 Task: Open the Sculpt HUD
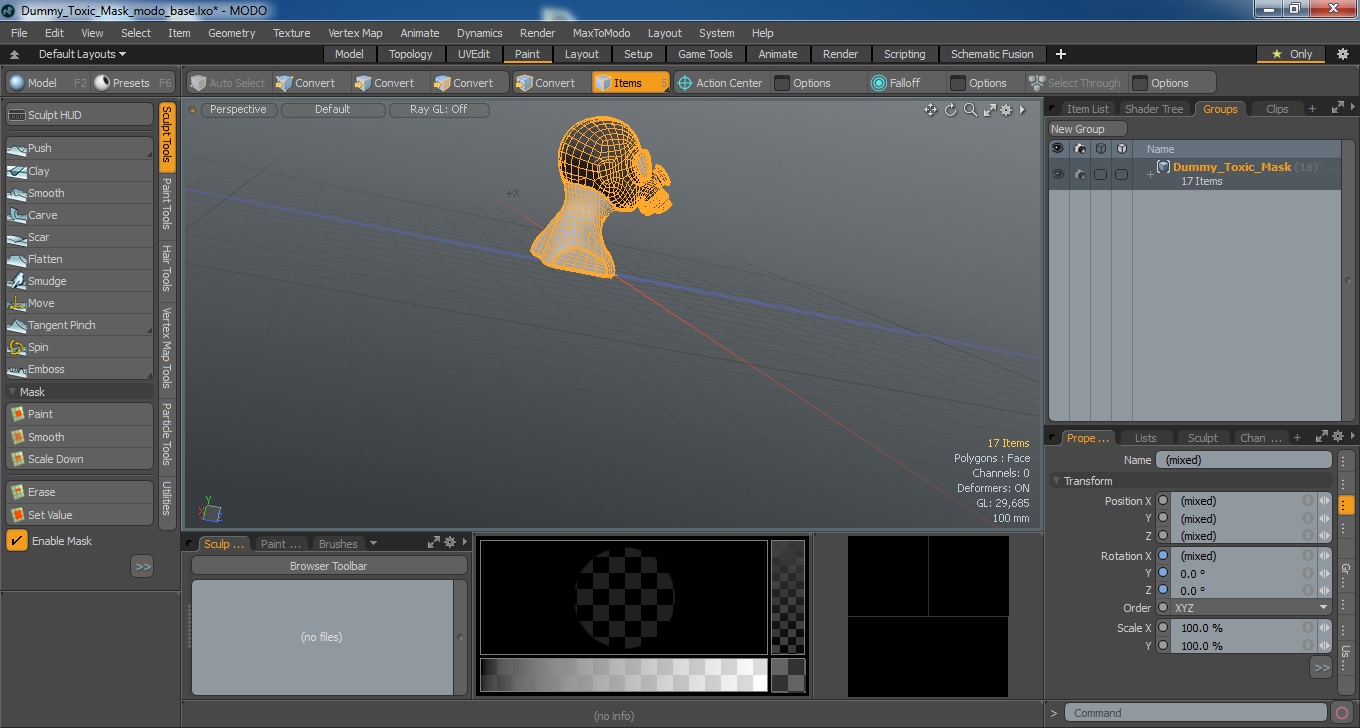click(x=79, y=115)
